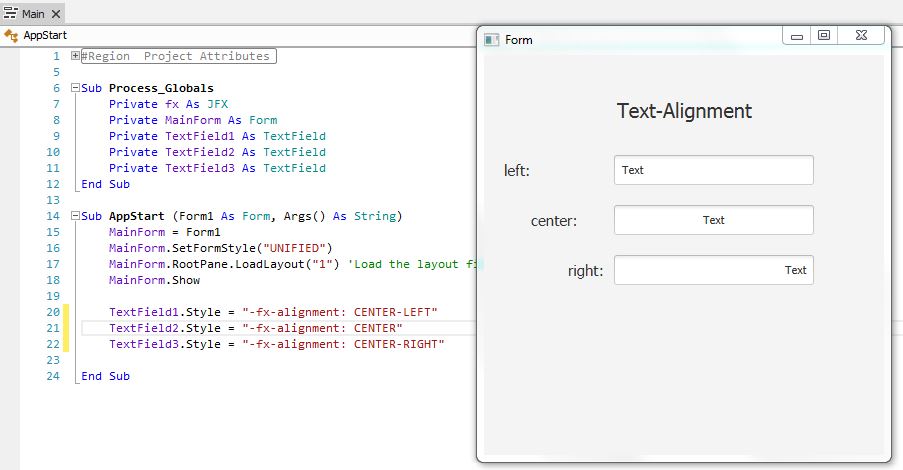Screen dimensions: 903x470
Task: Switch to the Main code tab
Action: (x=33, y=15)
